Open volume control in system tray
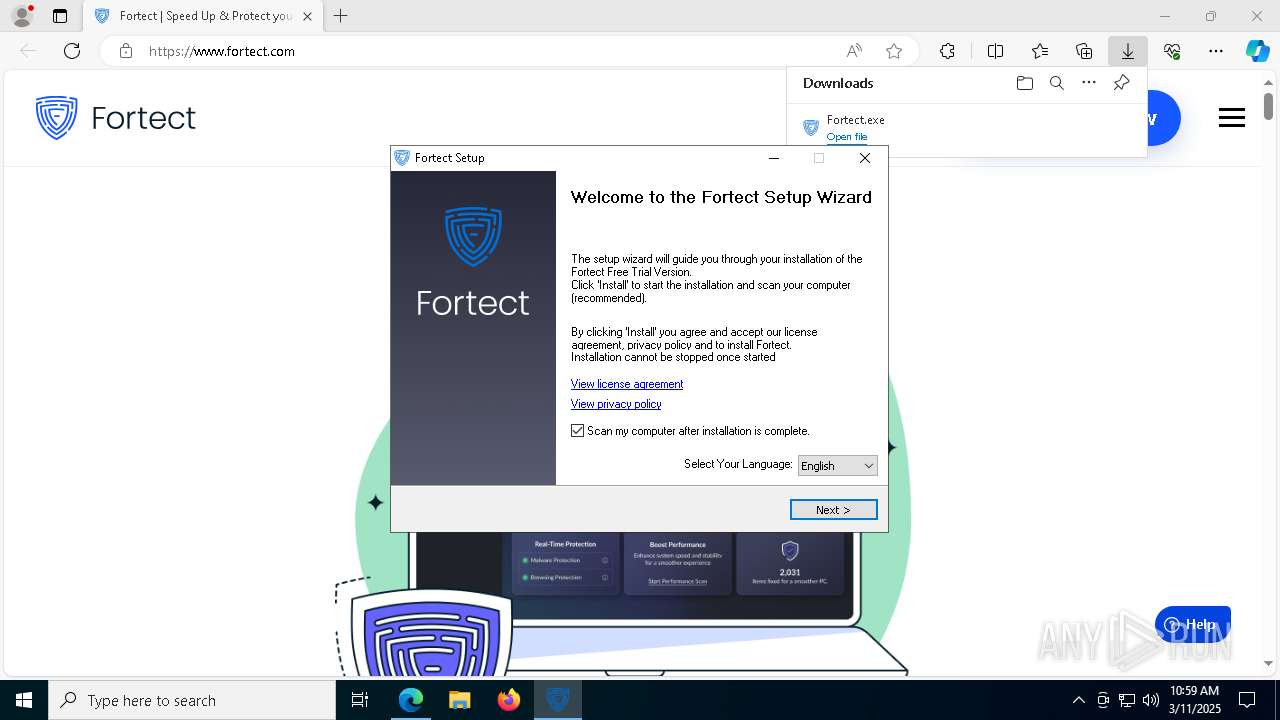The image size is (1280, 720). click(x=1151, y=700)
